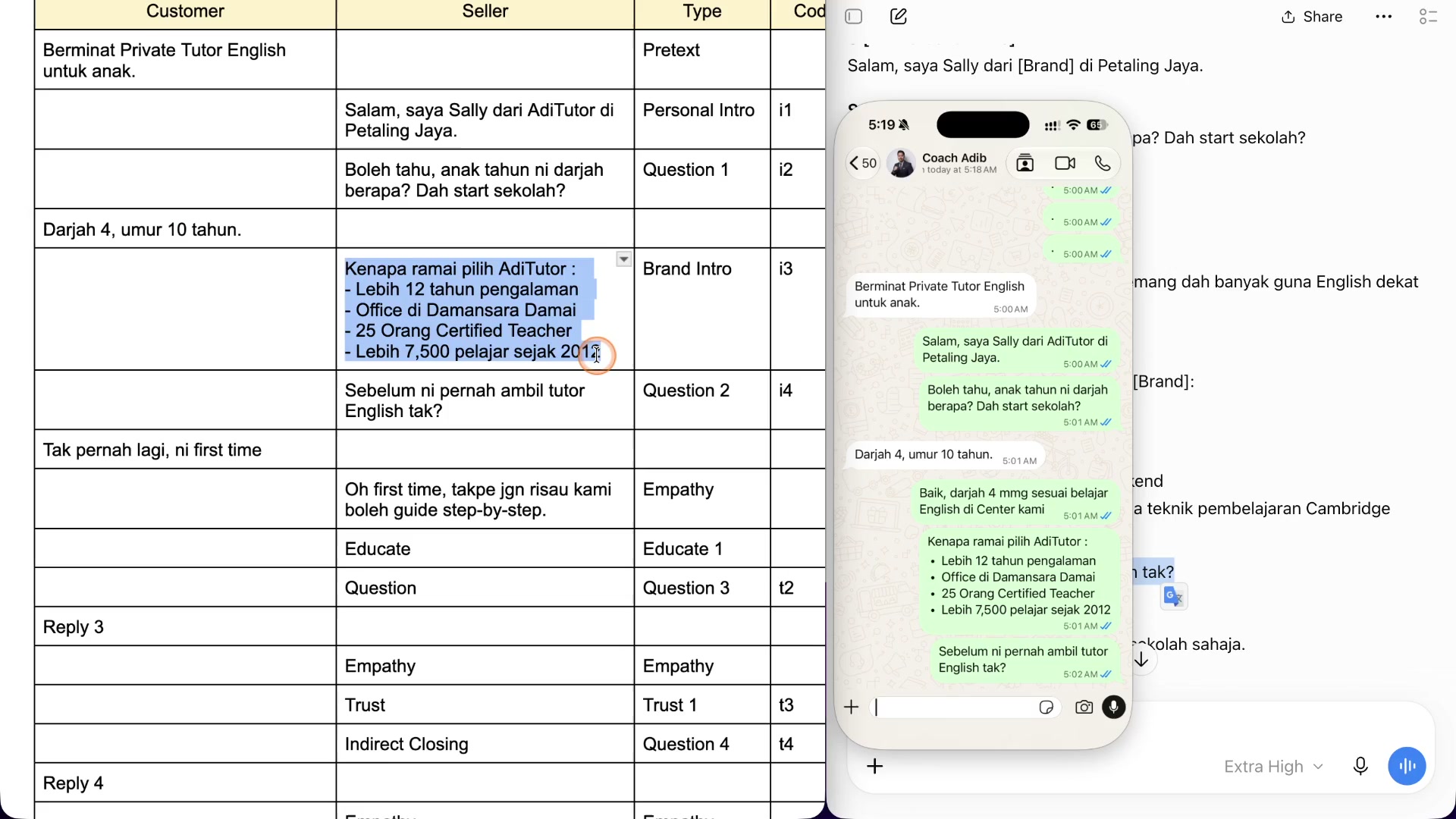This screenshot has width=1456, height=819.
Task: Click the Trust 1 type cell
Action: (x=702, y=705)
